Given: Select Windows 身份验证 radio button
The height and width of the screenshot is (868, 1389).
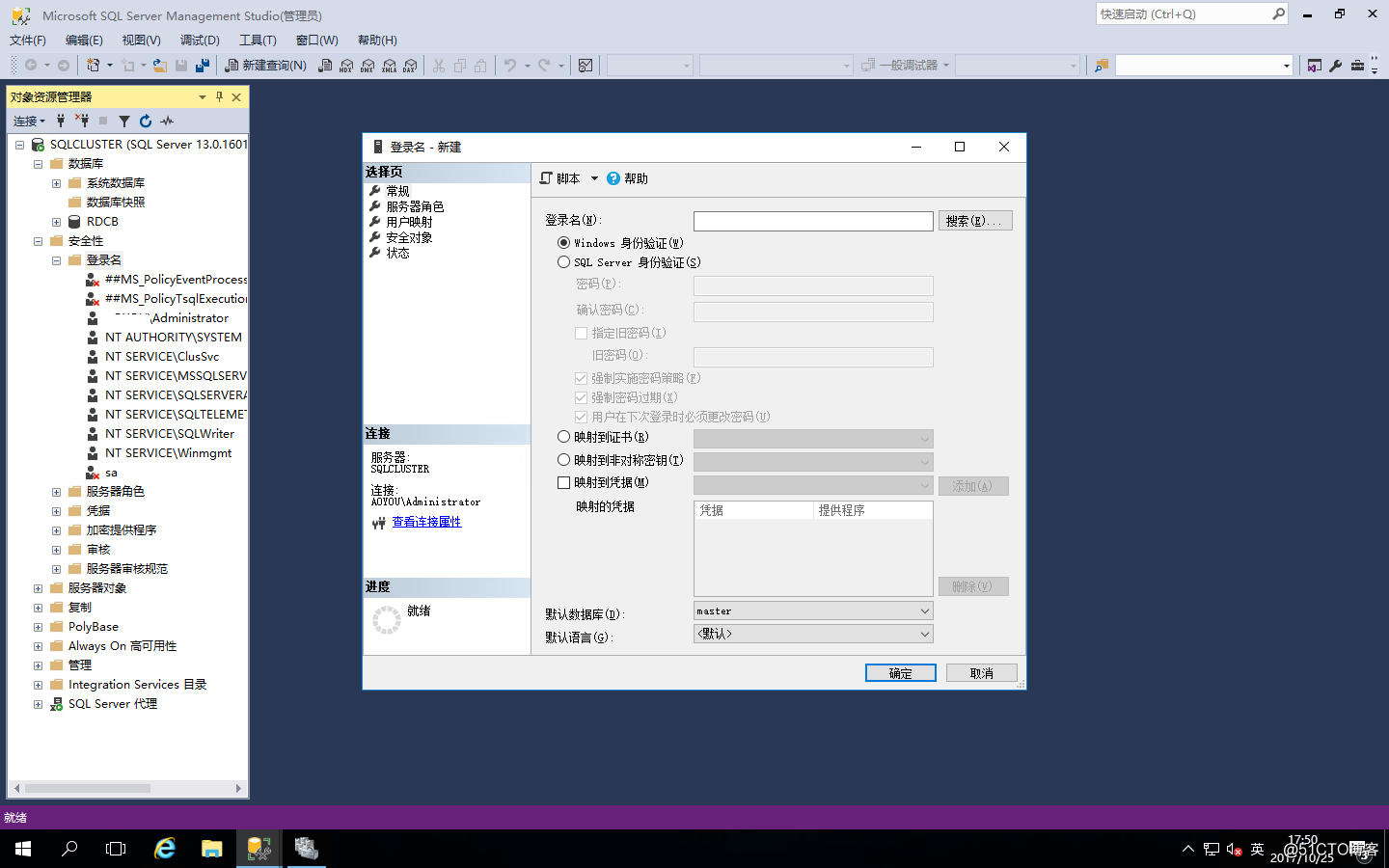Looking at the screenshot, I should tap(564, 243).
